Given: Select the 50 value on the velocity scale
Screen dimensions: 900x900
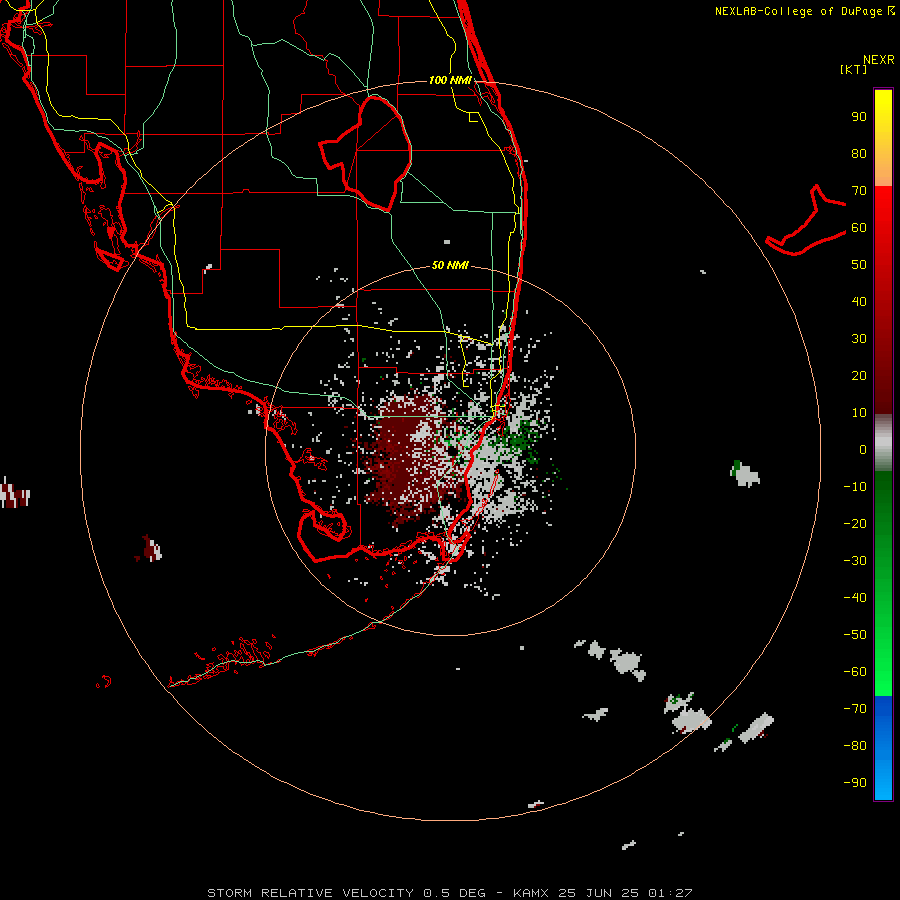Looking at the screenshot, I should click(x=859, y=265).
